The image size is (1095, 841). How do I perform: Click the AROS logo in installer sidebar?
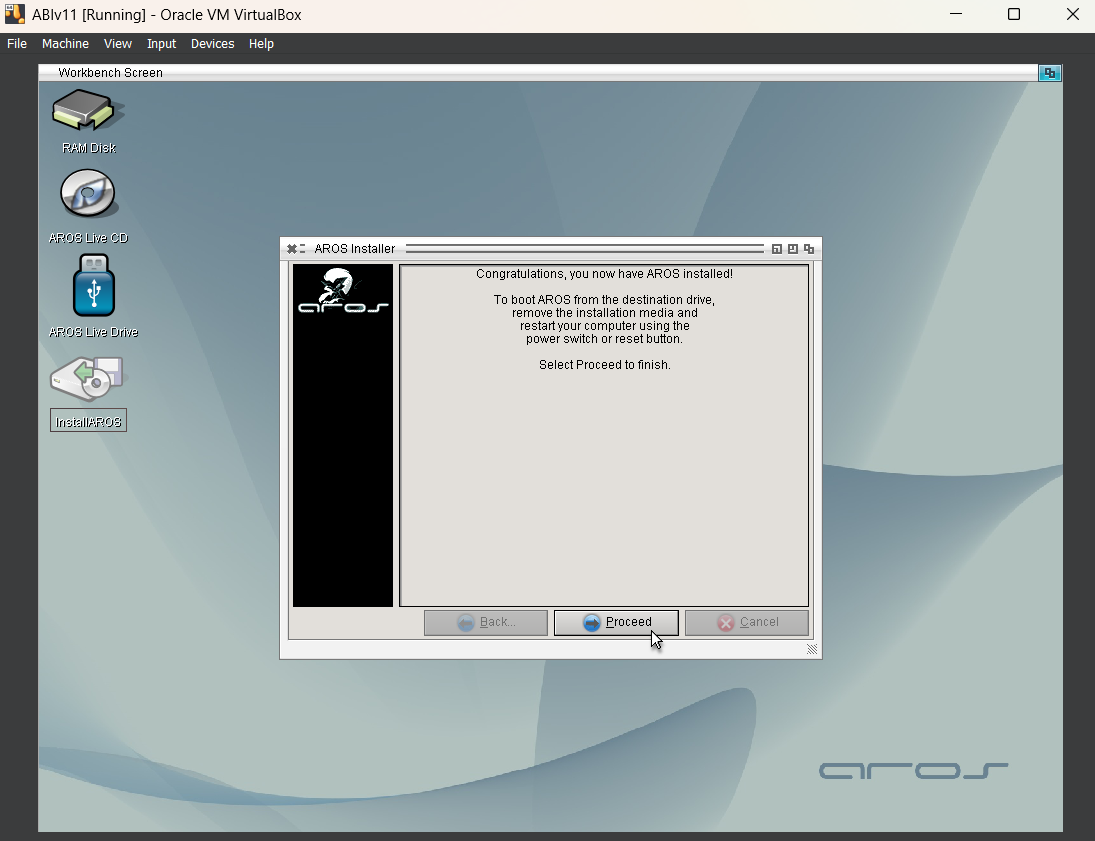tap(343, 291)
